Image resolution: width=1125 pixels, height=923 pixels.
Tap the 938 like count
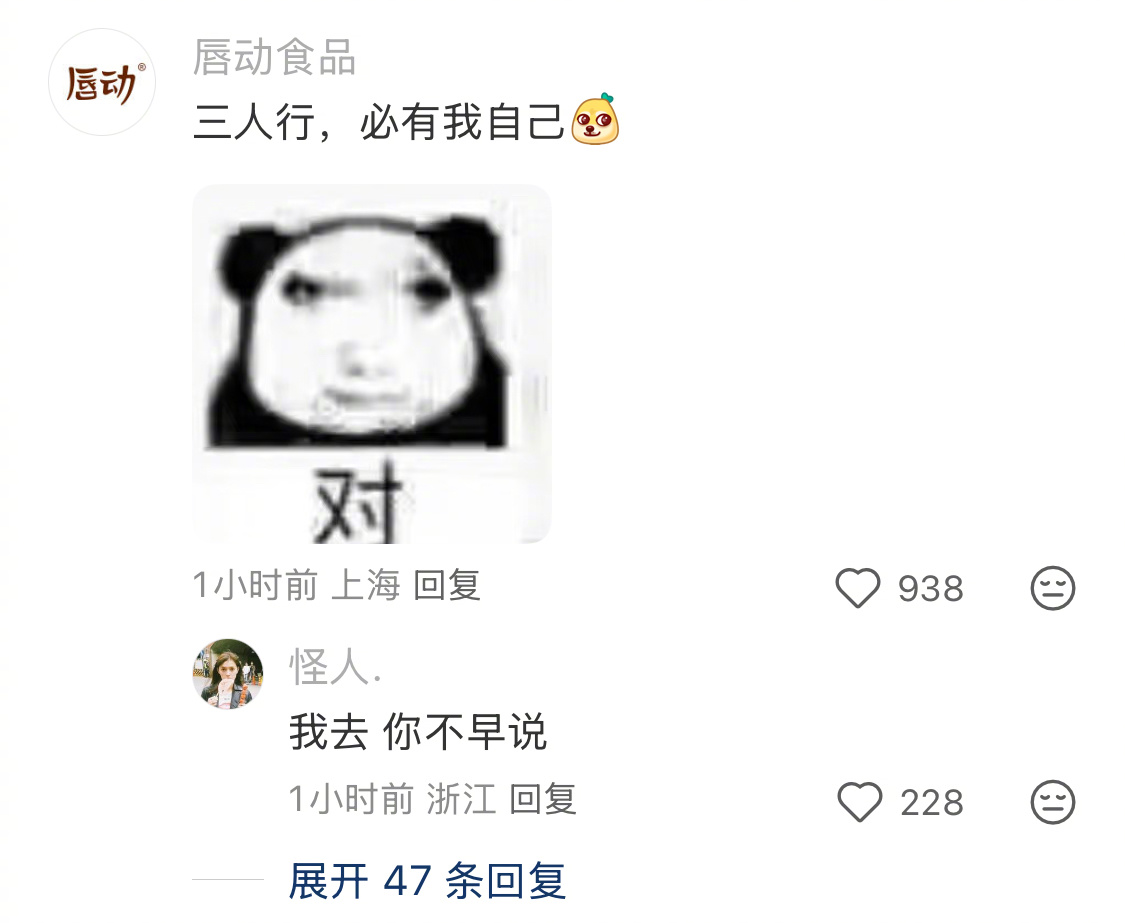(931, 589)
